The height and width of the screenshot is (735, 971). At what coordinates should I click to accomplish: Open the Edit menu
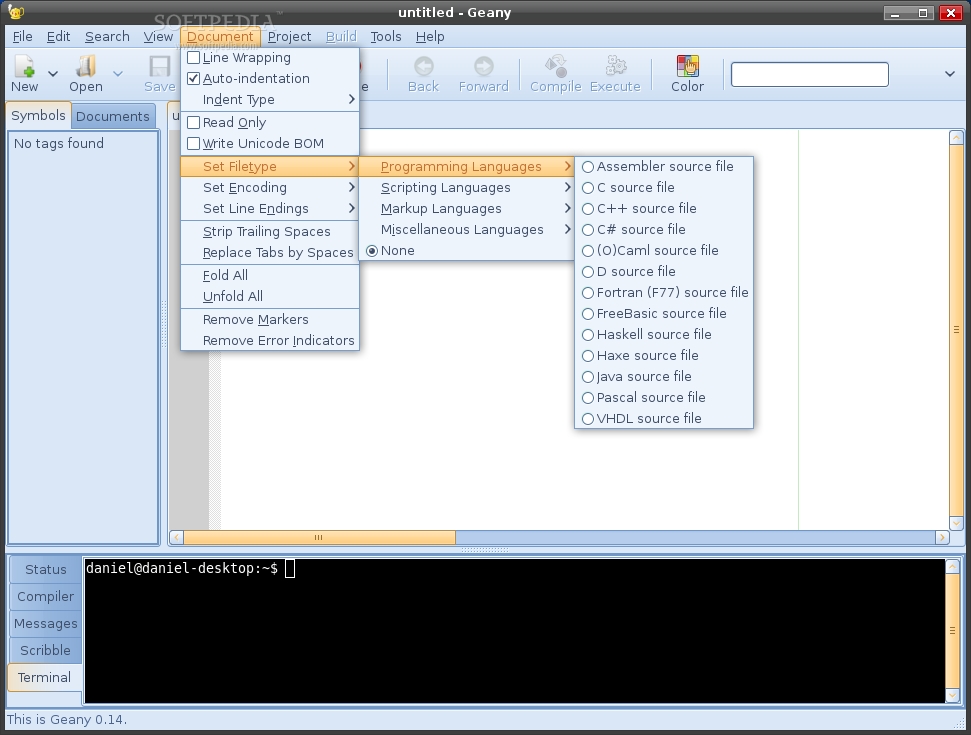tap(58, 37)
